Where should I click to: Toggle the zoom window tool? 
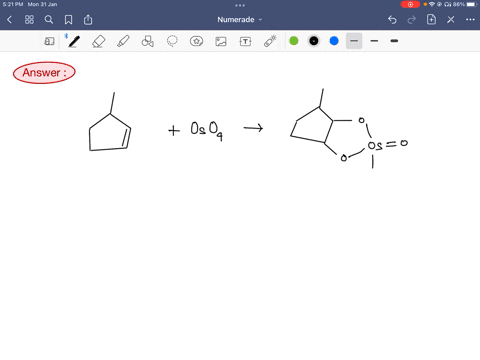coord(49,41)
